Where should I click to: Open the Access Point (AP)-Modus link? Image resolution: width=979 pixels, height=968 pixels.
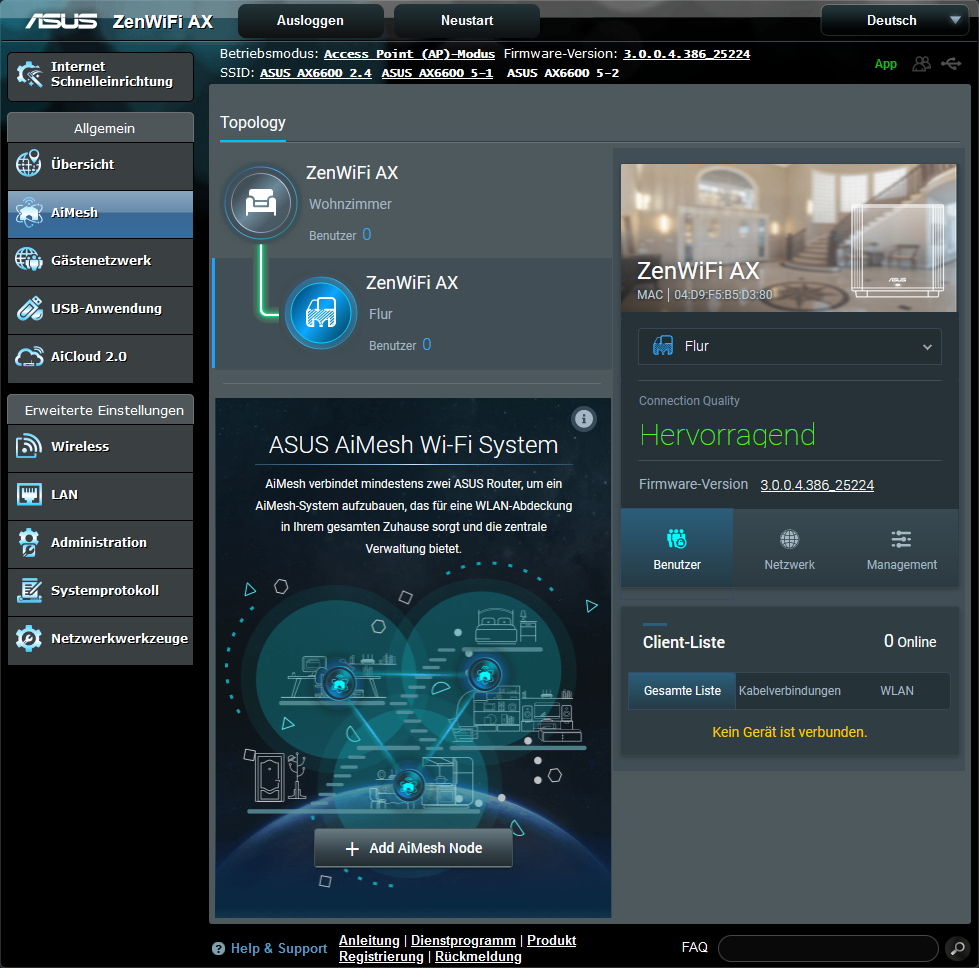click(x=409, y=54)
